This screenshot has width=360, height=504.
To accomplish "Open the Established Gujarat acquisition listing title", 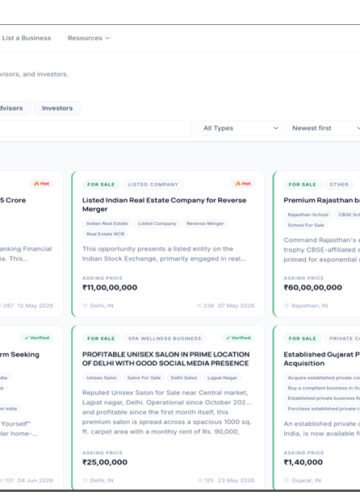I will click(322, 359).
